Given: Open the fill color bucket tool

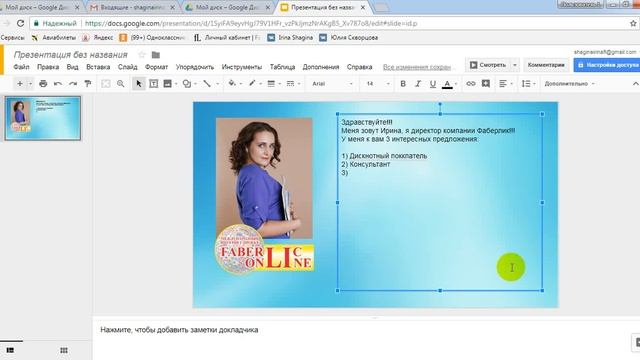Looking at the screenshot, I should (232, 83).
